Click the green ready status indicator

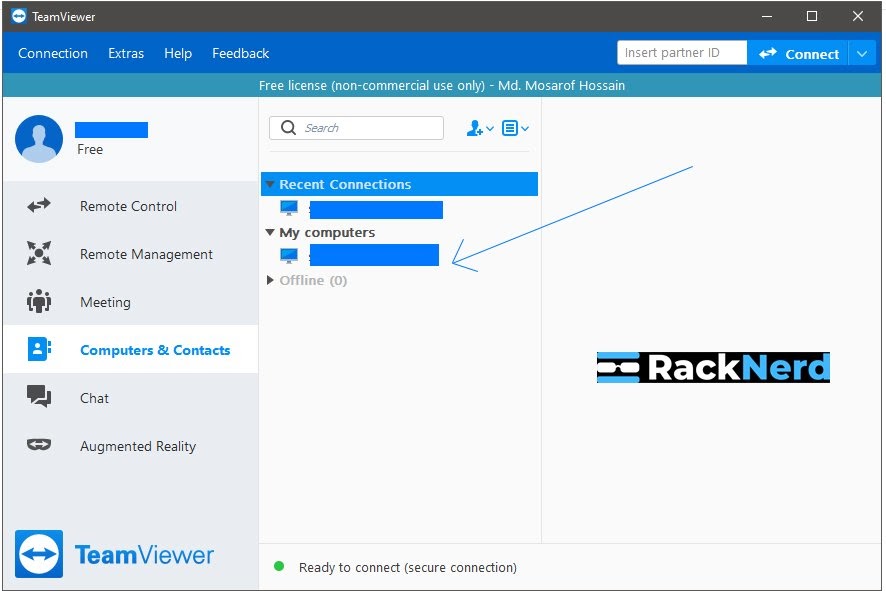(279, 566)
